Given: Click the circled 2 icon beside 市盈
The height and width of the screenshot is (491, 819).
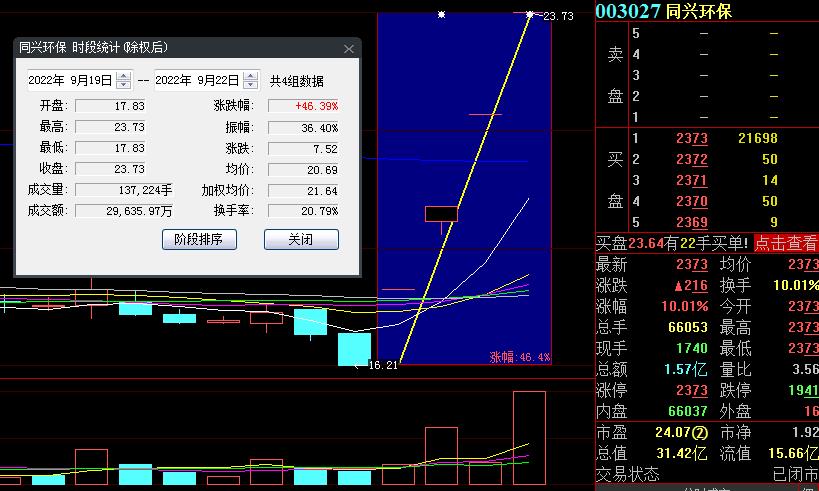Looking at the screenshot, I should pos(701,433).
